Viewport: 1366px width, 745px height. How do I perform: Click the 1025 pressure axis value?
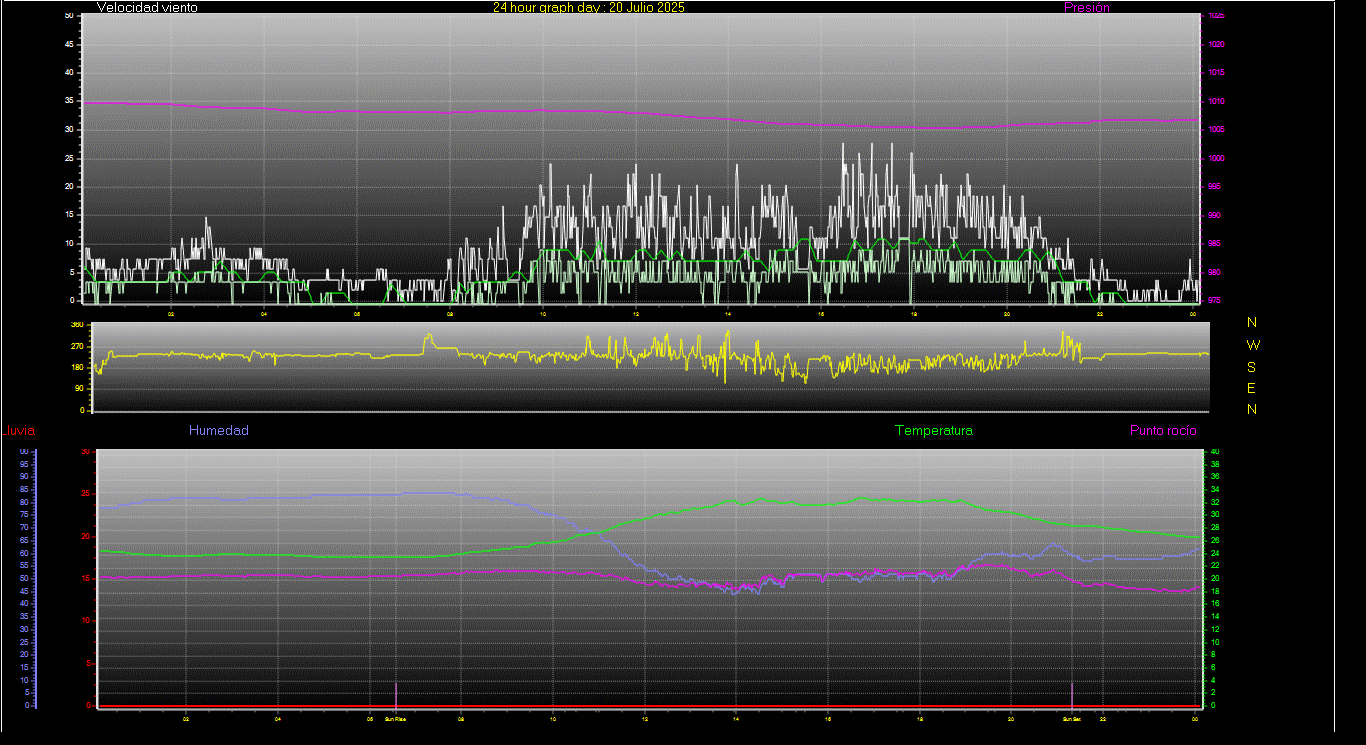[x=1215, y=16]
